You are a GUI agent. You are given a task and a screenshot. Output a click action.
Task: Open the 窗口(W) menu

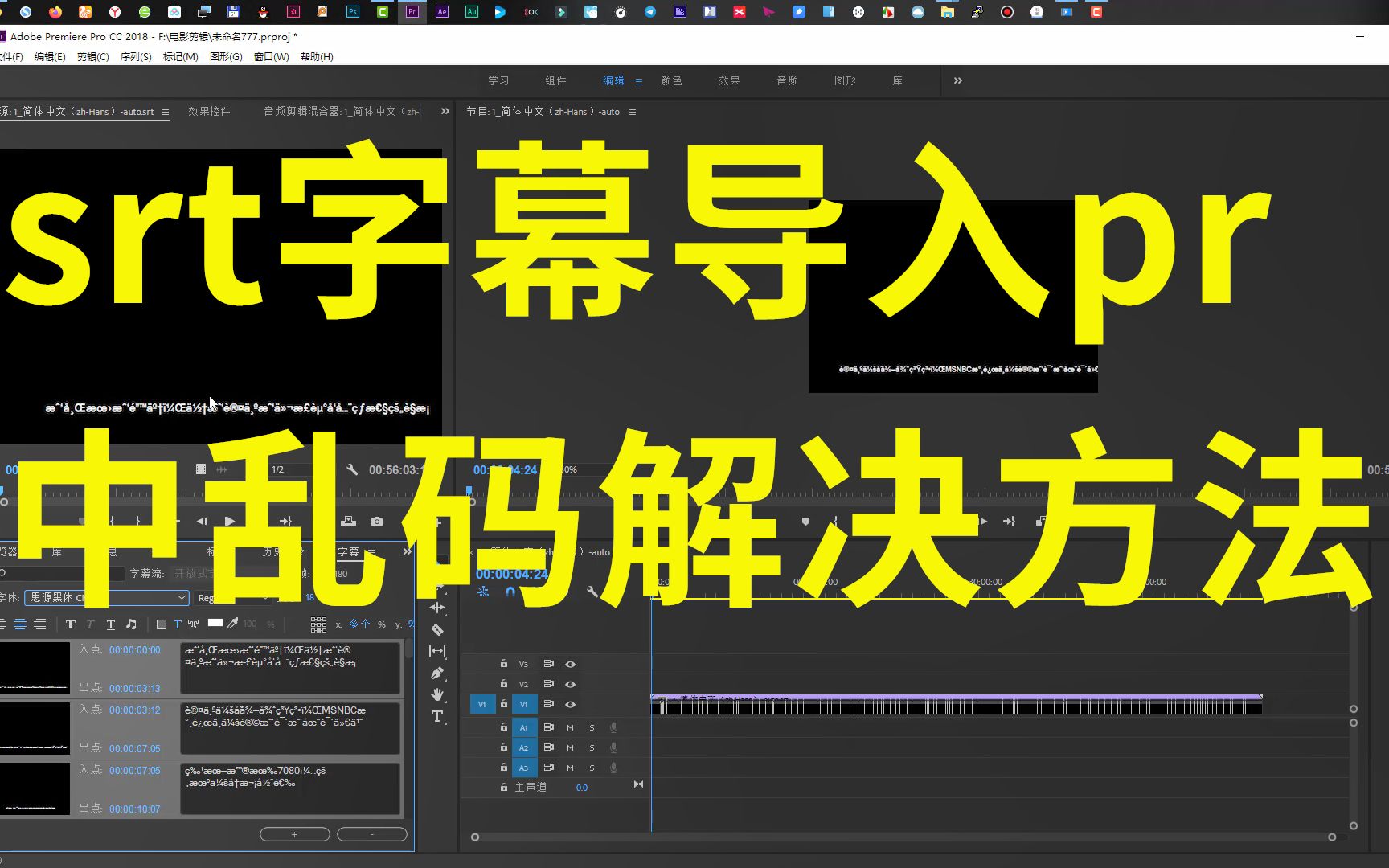coord(271,56)
